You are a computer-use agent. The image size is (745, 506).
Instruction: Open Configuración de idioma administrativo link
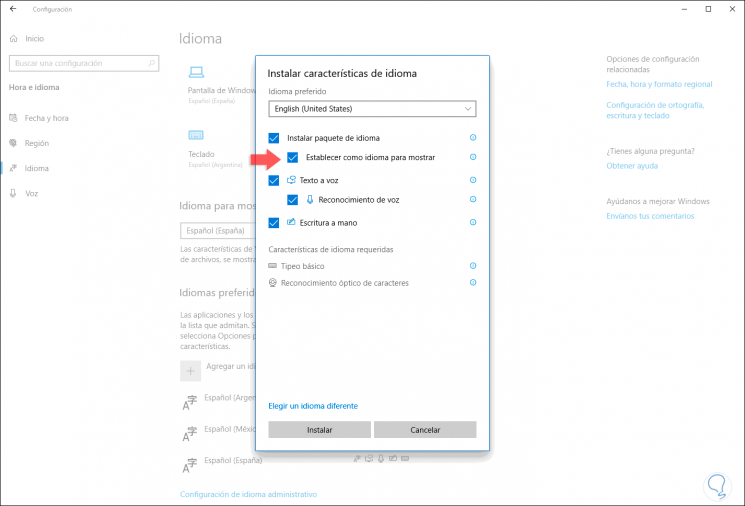(x=248, y=494)
